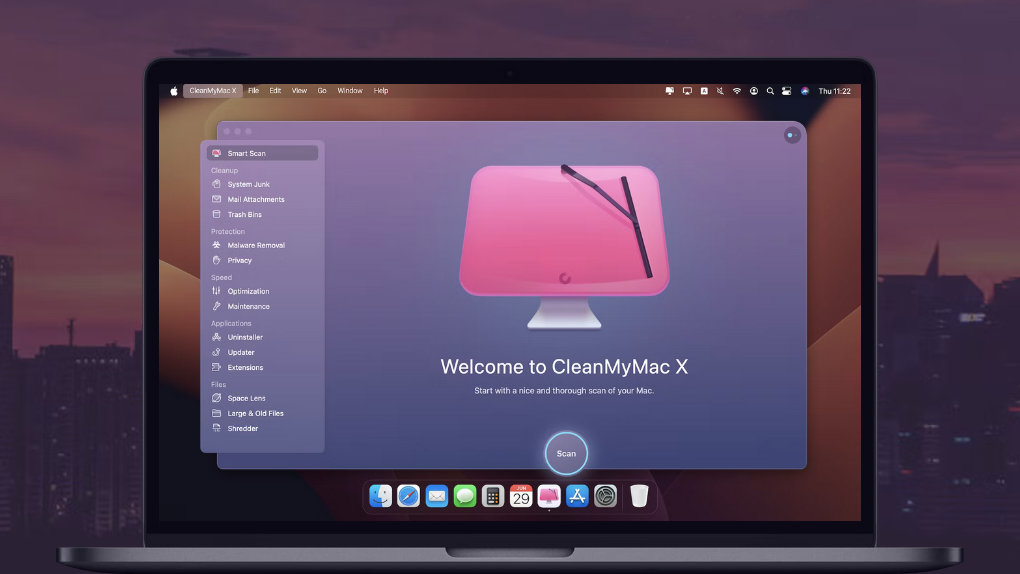Screen dimensions: 1020x574
Task: Open the Trash in the Dock
Action: coord(639,496)
